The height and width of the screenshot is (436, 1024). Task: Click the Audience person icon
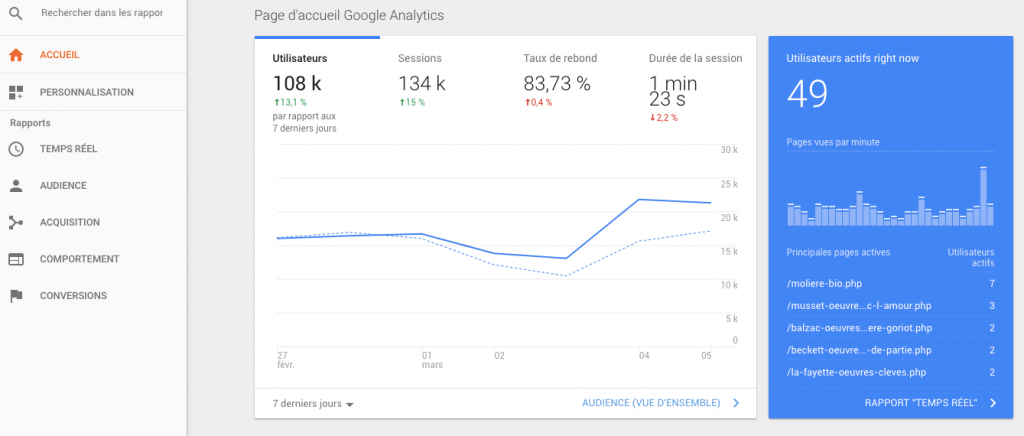(x=15, y=186)
